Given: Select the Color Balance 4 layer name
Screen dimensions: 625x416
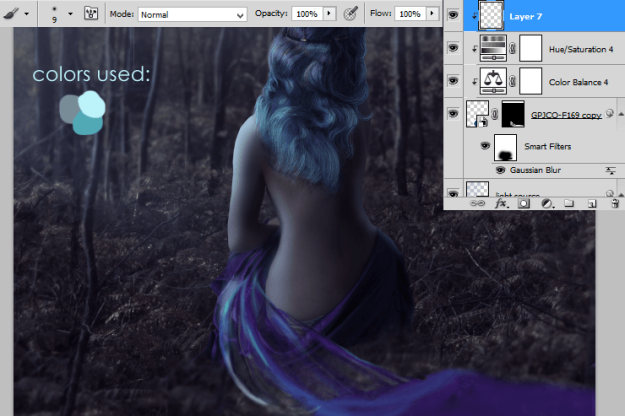Looking at the screenshot, I should tap(578, 82).
